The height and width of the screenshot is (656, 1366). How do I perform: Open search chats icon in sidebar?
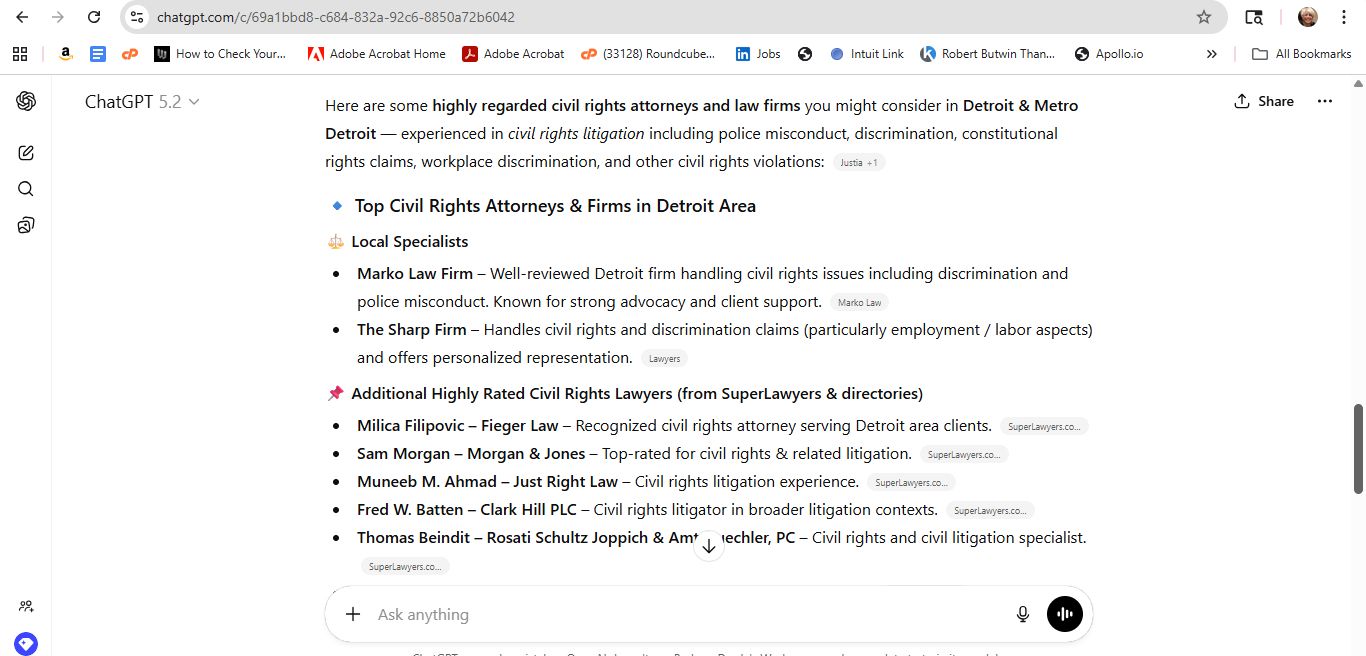[x=26, y=189]
